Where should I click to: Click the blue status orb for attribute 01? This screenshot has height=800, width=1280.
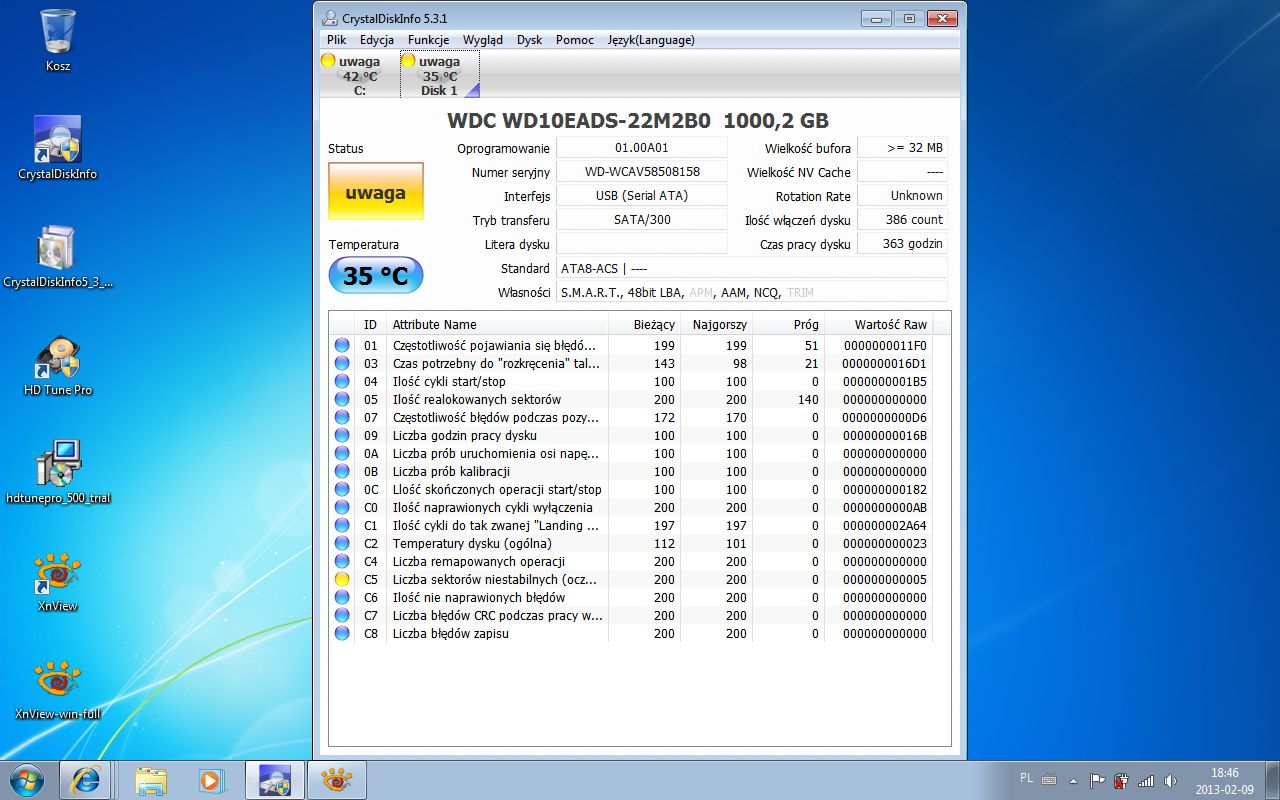coord(342,345)
